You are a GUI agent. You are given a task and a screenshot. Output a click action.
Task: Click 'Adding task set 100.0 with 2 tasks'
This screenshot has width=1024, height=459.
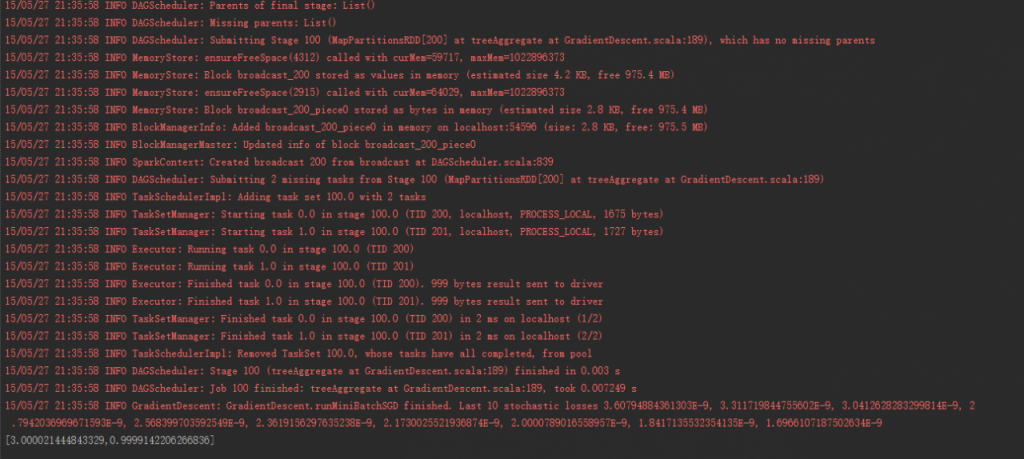pyautogui.click(x=216, y=197)
